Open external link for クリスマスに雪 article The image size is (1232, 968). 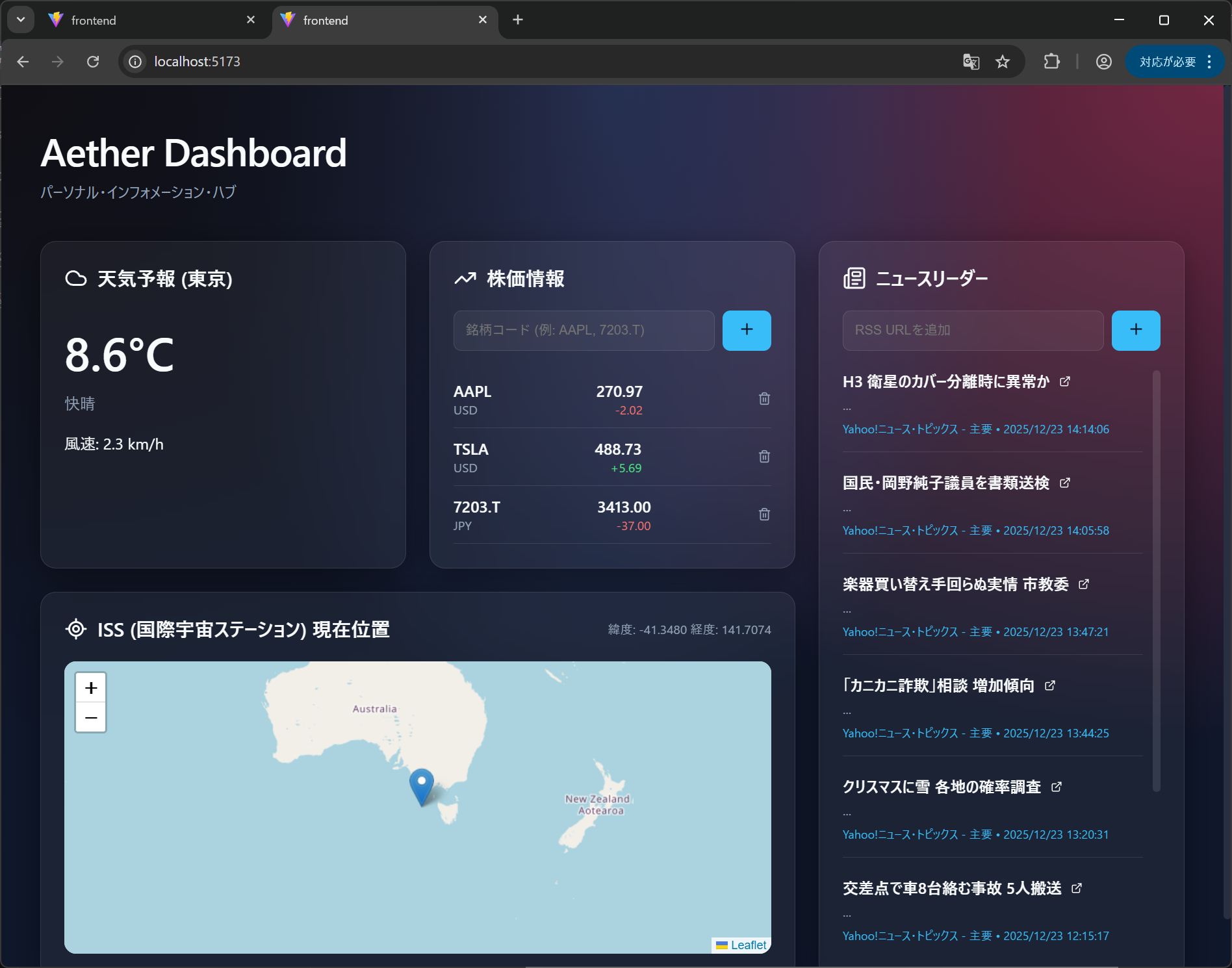(1057, 787)
